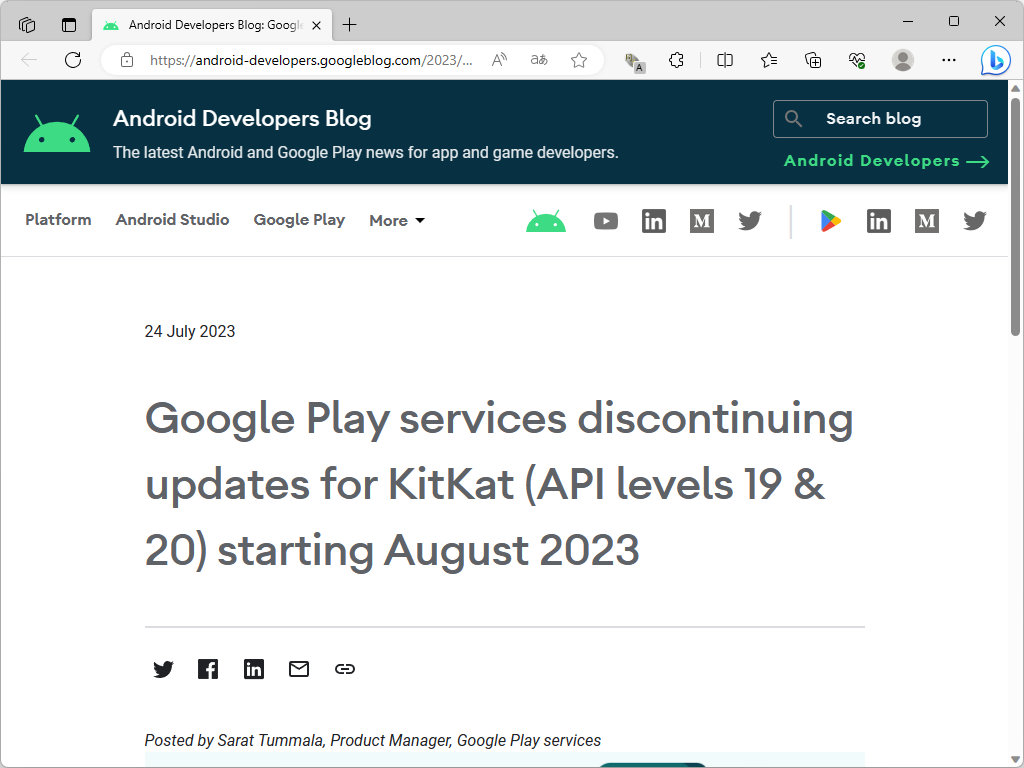
Task: Click the article headline about KitKat
Action: coord(500,484)
